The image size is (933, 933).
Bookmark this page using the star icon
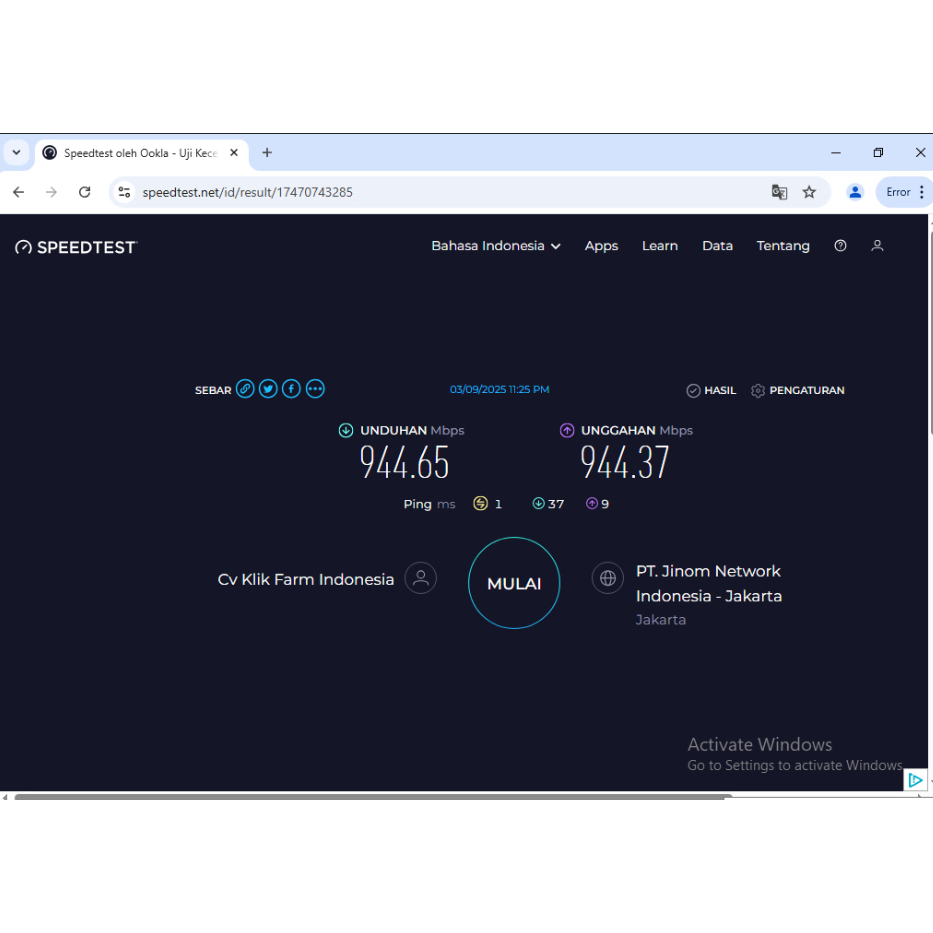pyautogui.click(x=809, y=191)
